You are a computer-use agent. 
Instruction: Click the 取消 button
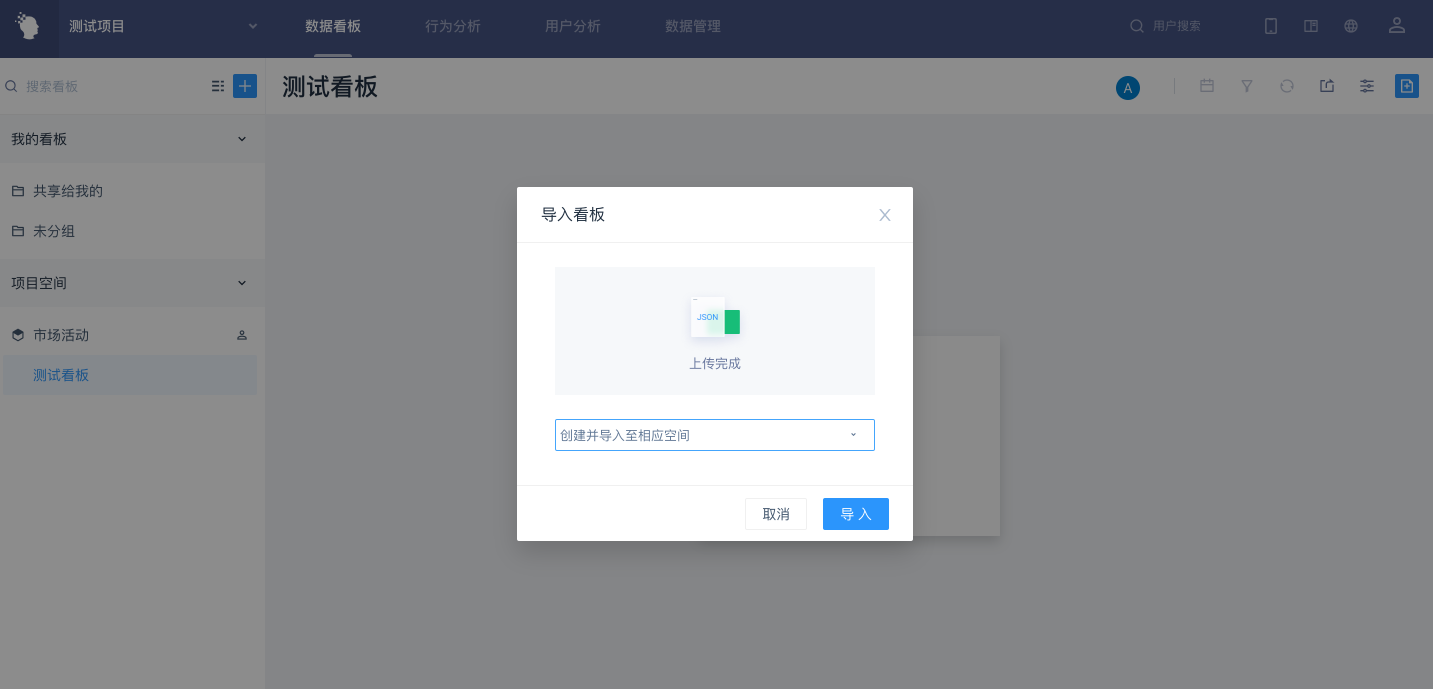pyautogui.click(x=776, y=514)
